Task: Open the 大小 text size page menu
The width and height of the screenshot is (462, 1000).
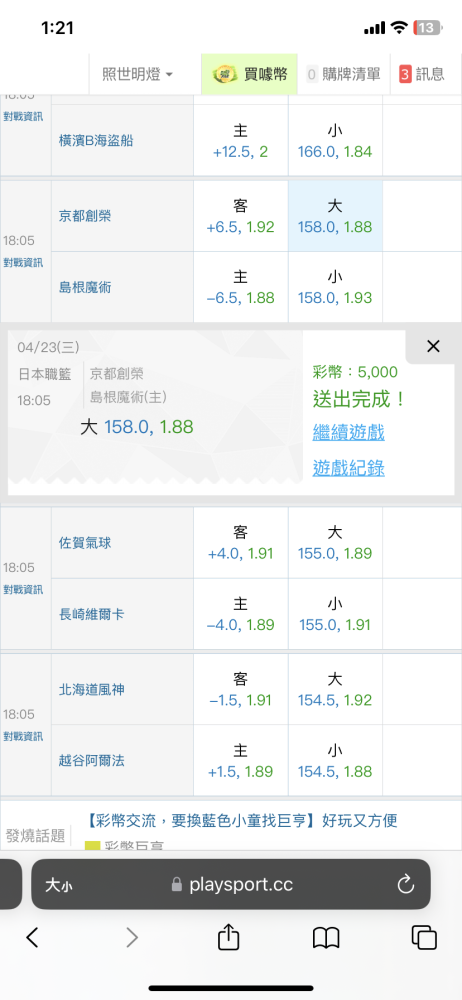Action: (x=58, y=885)
